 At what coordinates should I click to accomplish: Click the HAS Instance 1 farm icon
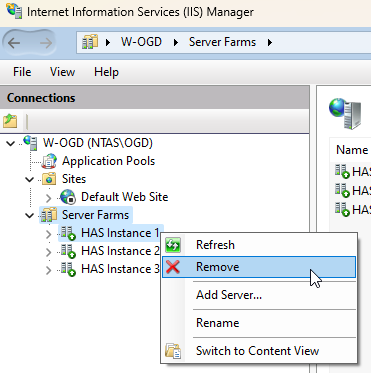coord(68,233)
